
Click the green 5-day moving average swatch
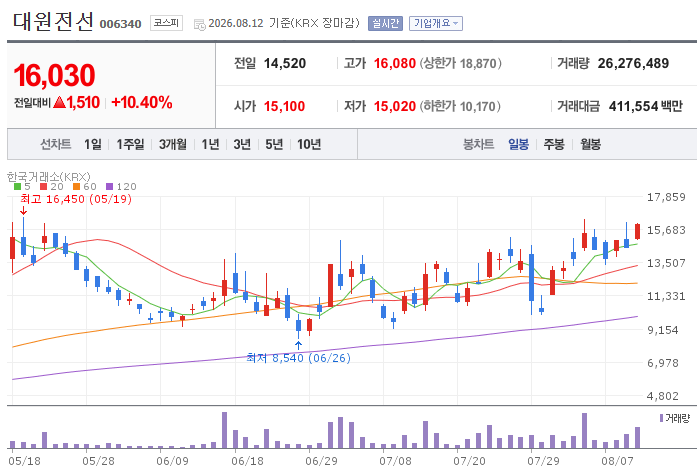[x=18, y=187]
